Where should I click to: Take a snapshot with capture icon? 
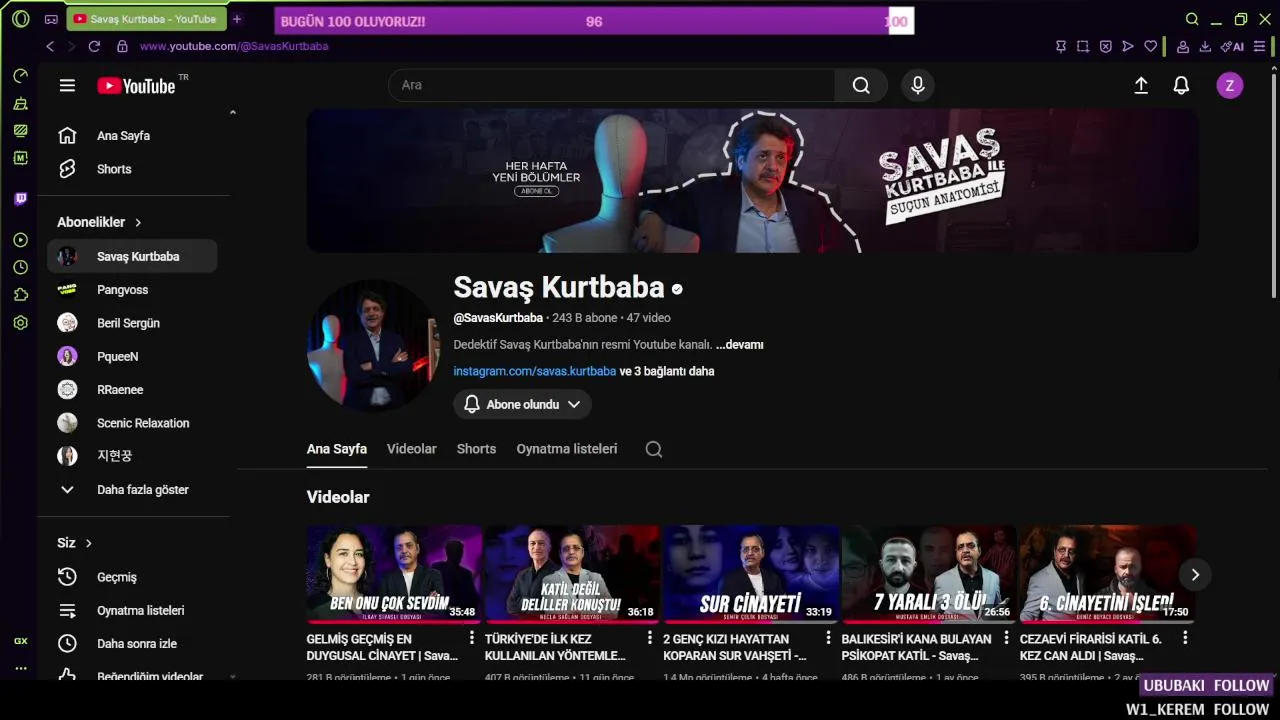pyautogui.click(x=1083, y=46)
